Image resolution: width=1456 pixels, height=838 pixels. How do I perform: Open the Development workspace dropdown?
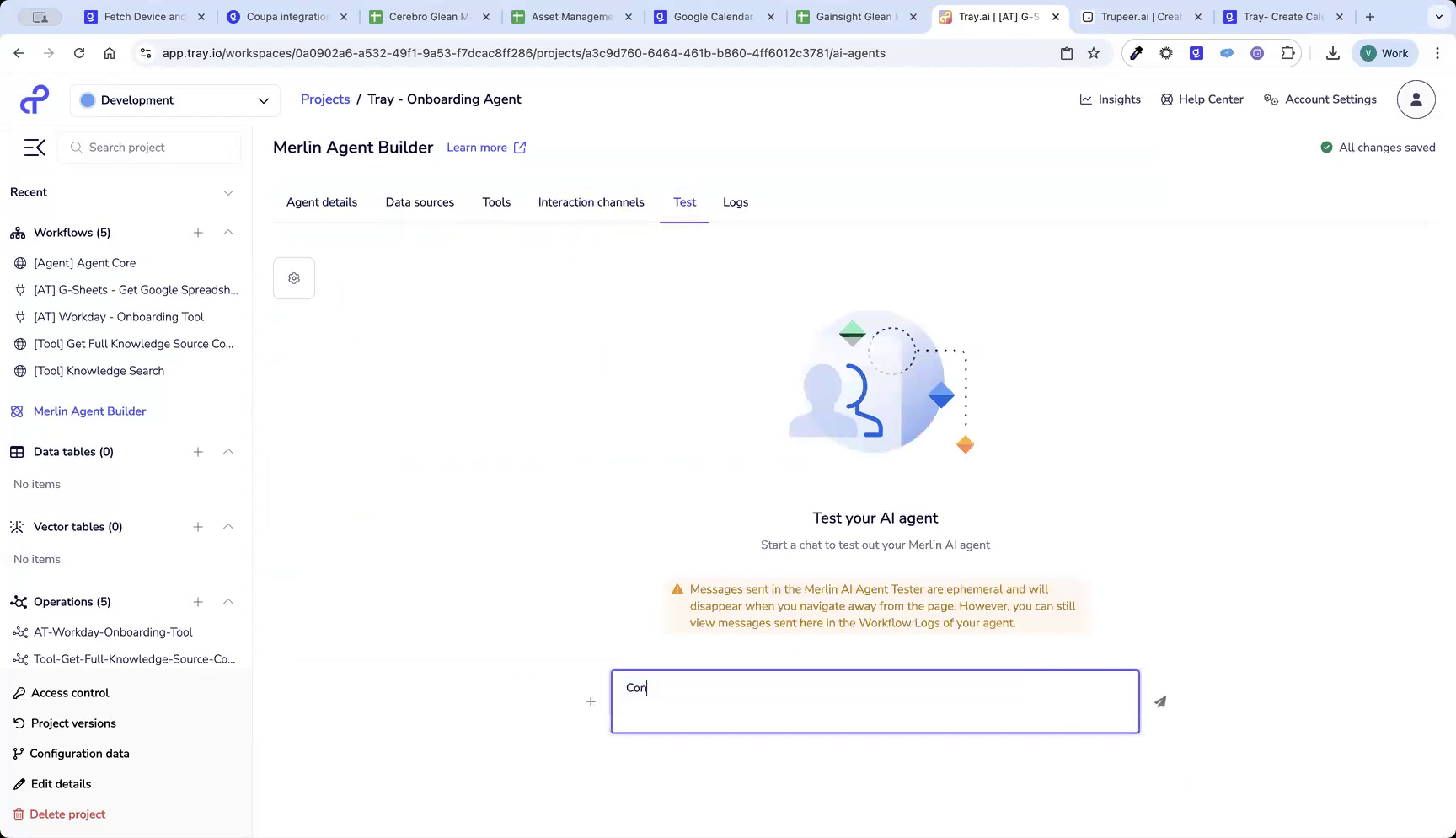point(174,99)
